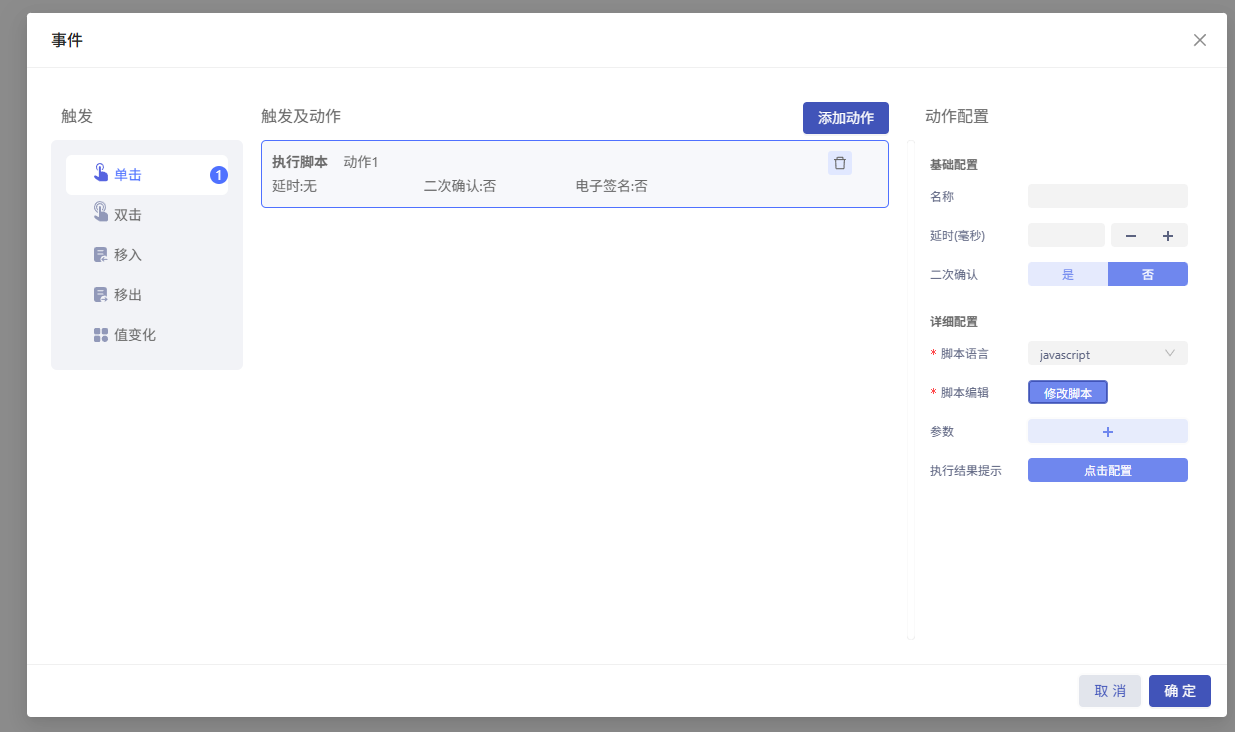Click the 二次确认:否 text in action card
This screenshot has height=732, width=1235.
click(x=460, y=186)
